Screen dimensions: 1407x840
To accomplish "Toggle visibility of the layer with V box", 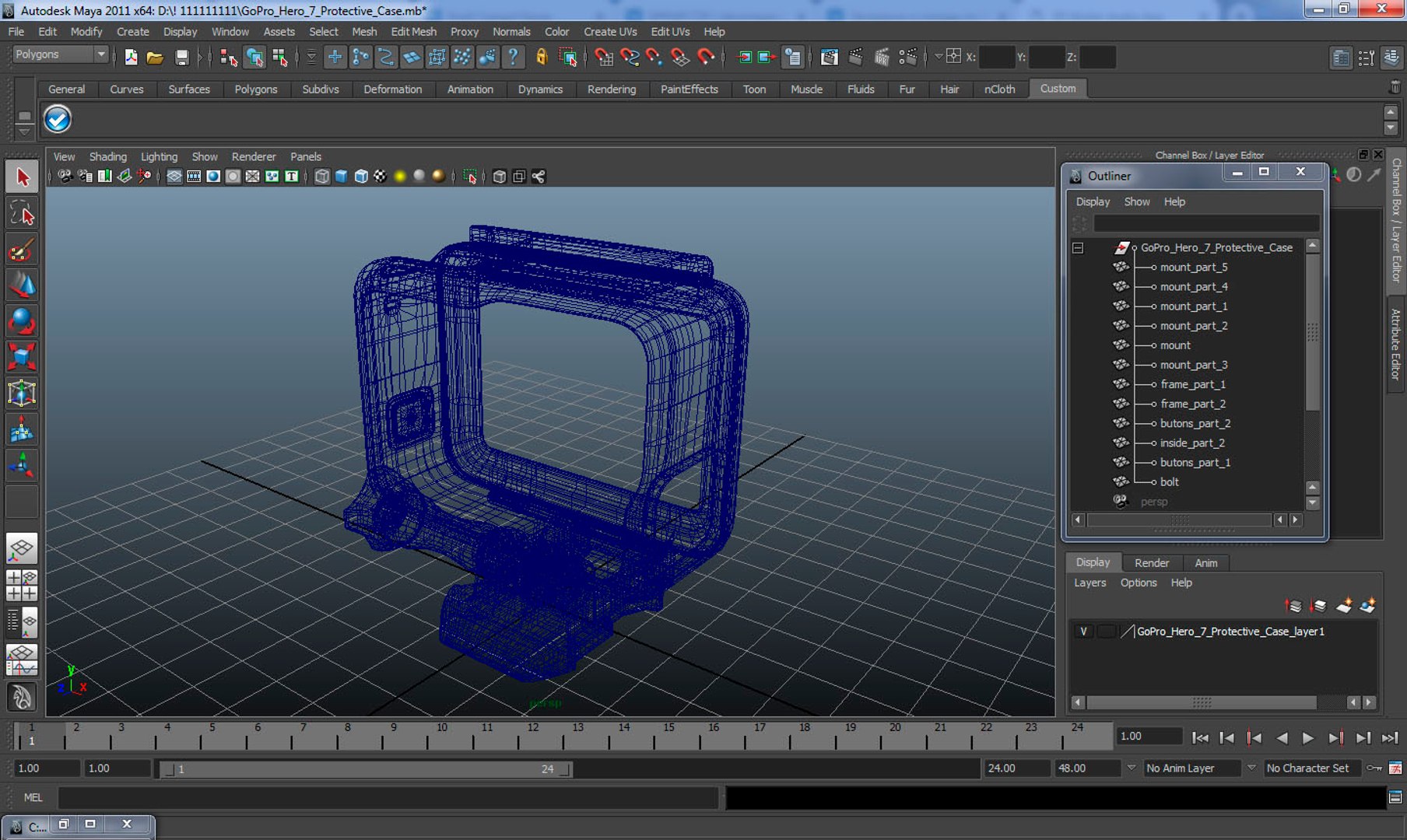I will (1083, 632).
